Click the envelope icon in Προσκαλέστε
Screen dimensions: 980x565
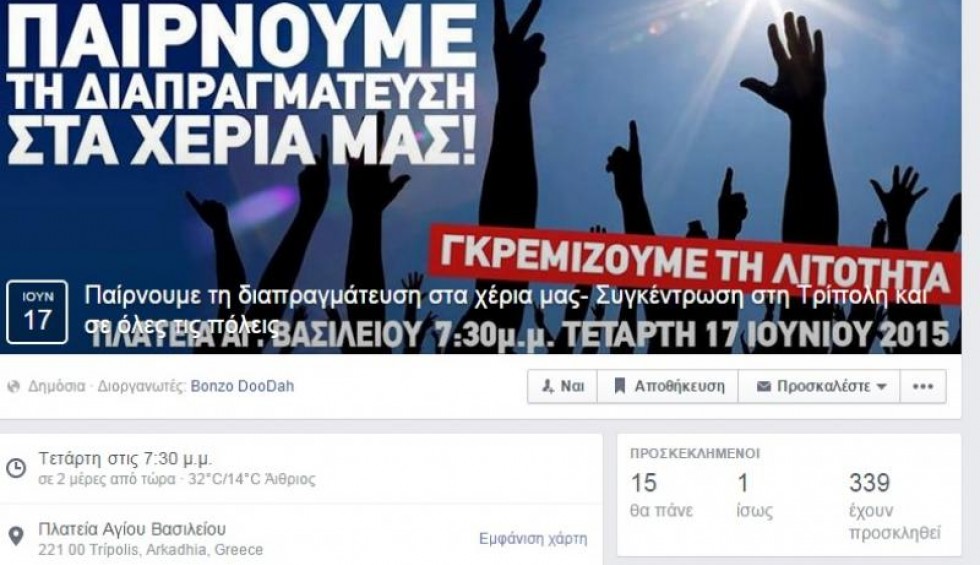tap(763, 387)
